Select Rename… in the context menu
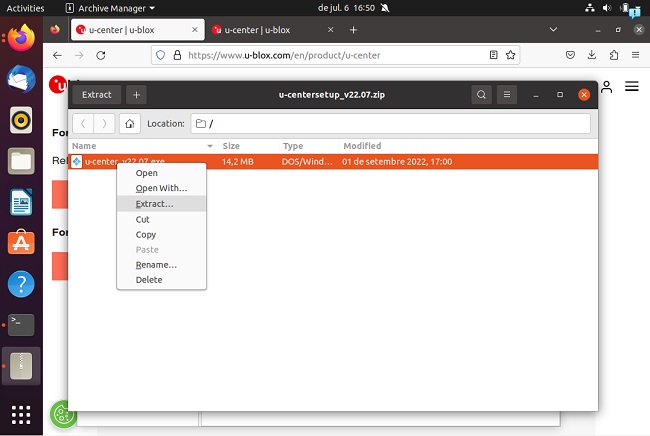The width and height of the screenshot is (650, 436). pos(156,265)
